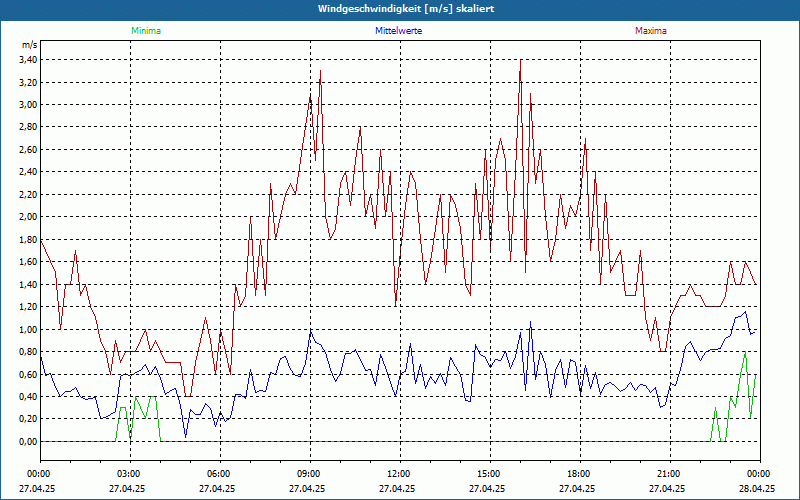Click the 0,60 y-axis value

(28, 374)
